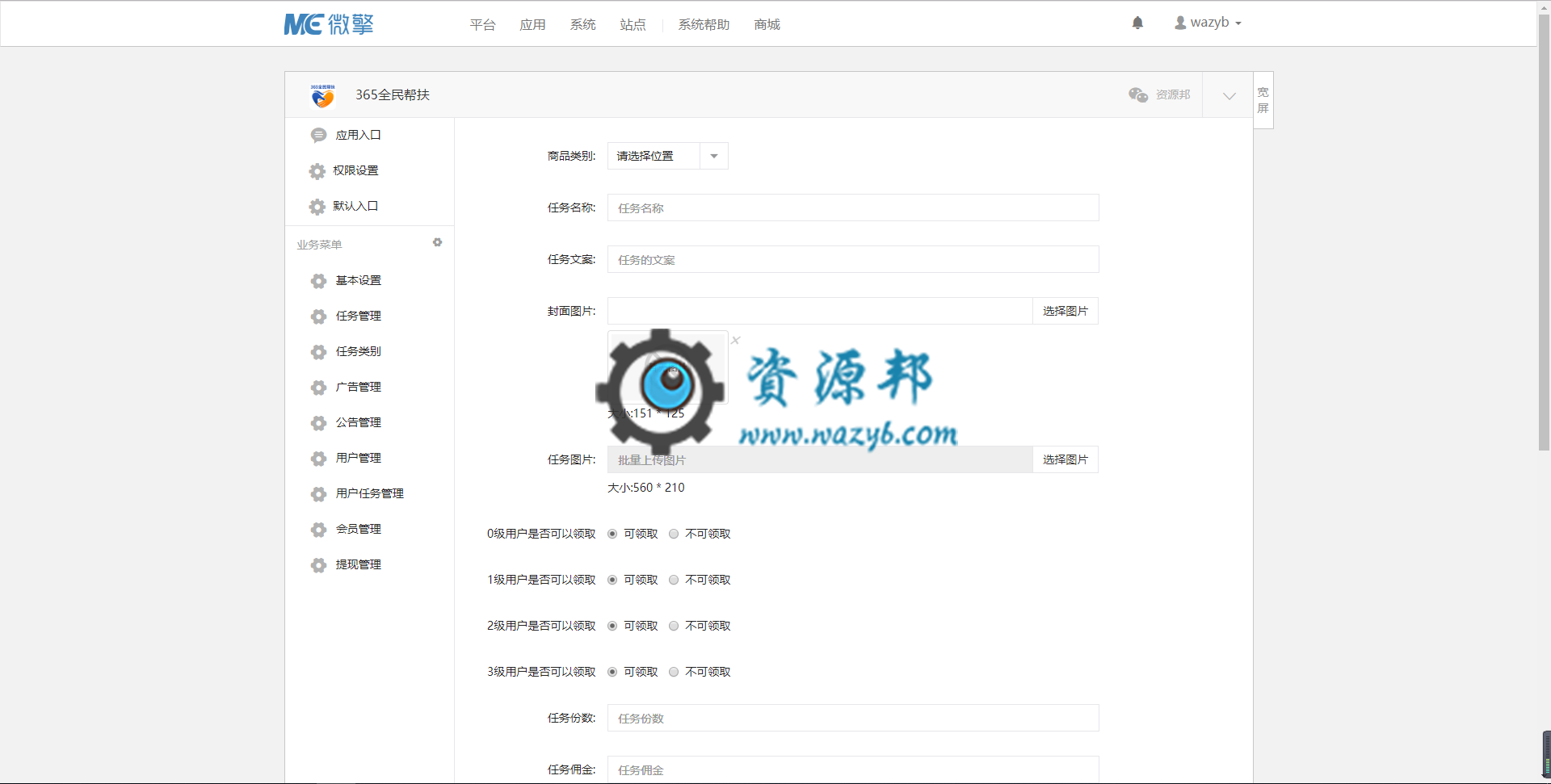The width and height of the screenshot is (1551, 784).
Task: Go to 会员管理 page
Action: click(x=358, y=530)
